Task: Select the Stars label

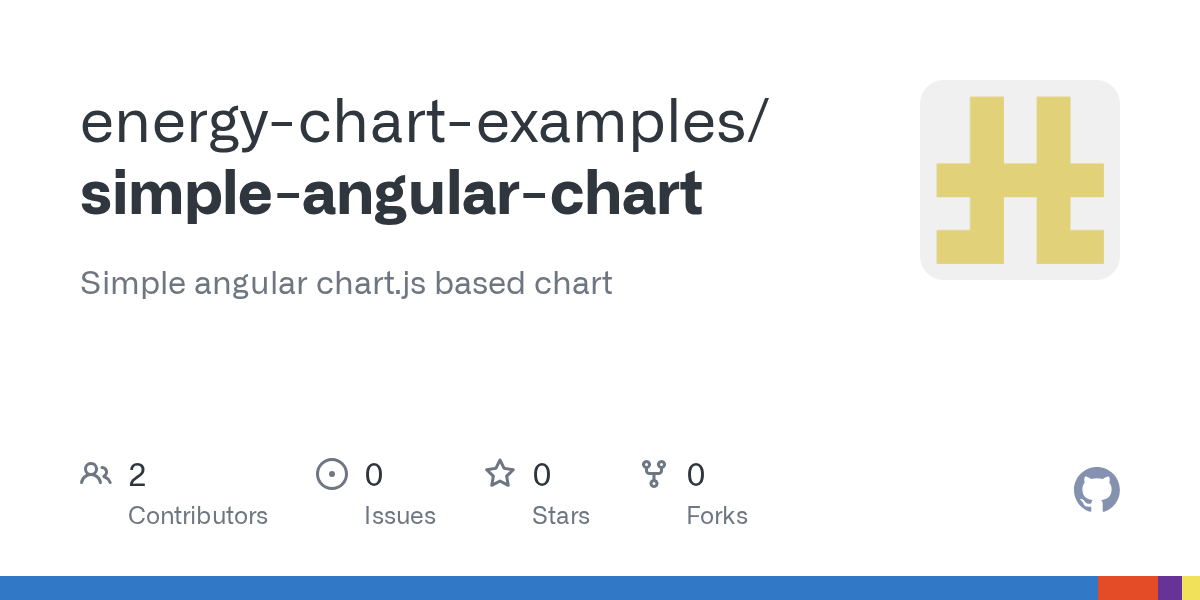Action: (561, 516)
